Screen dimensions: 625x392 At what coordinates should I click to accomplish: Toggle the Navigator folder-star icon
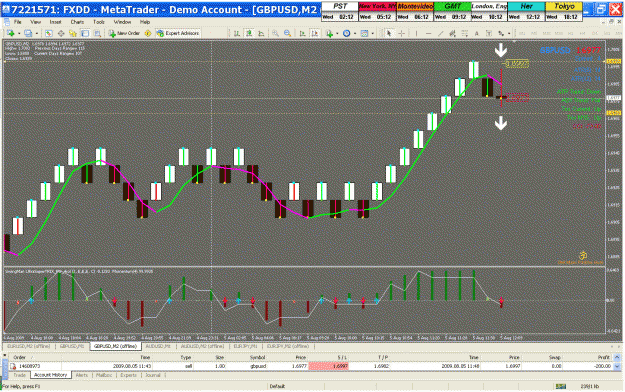coord(73,33)
